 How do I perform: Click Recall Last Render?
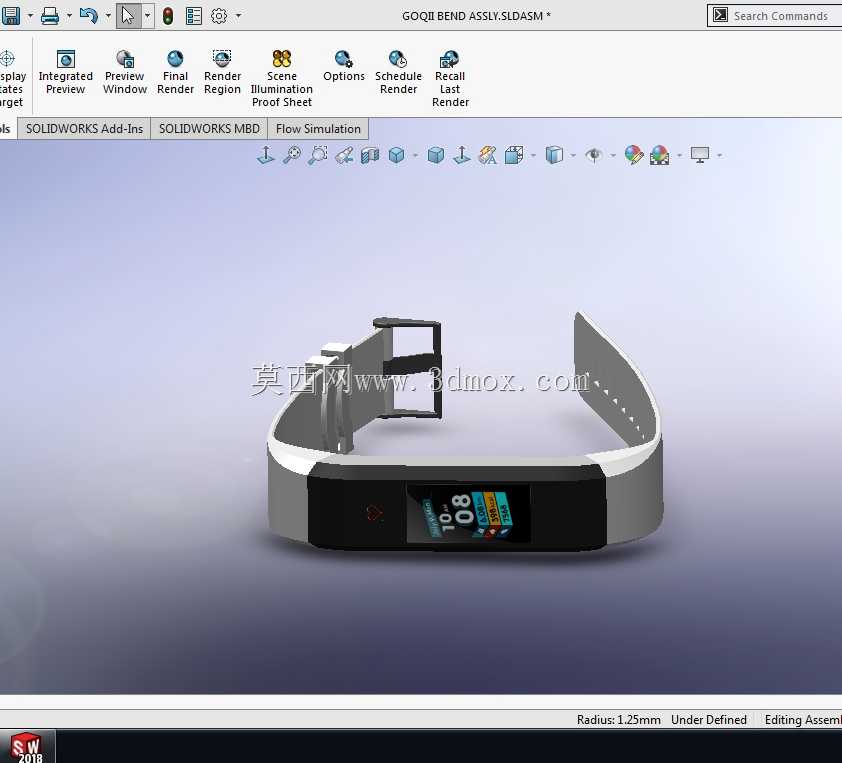pos(450,78)
